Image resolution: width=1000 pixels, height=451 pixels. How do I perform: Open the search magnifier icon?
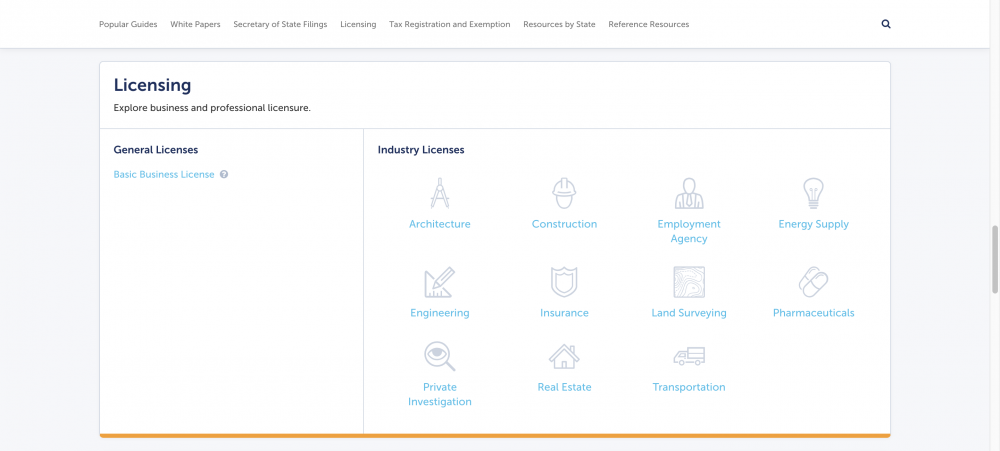[886, 24]
